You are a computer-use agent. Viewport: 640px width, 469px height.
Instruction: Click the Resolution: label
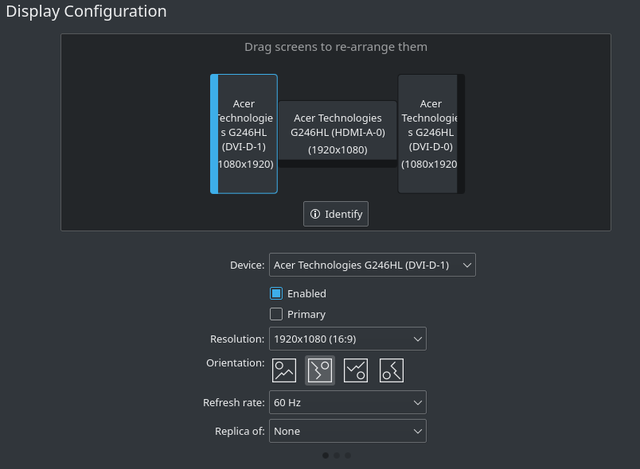pos(237,339)
